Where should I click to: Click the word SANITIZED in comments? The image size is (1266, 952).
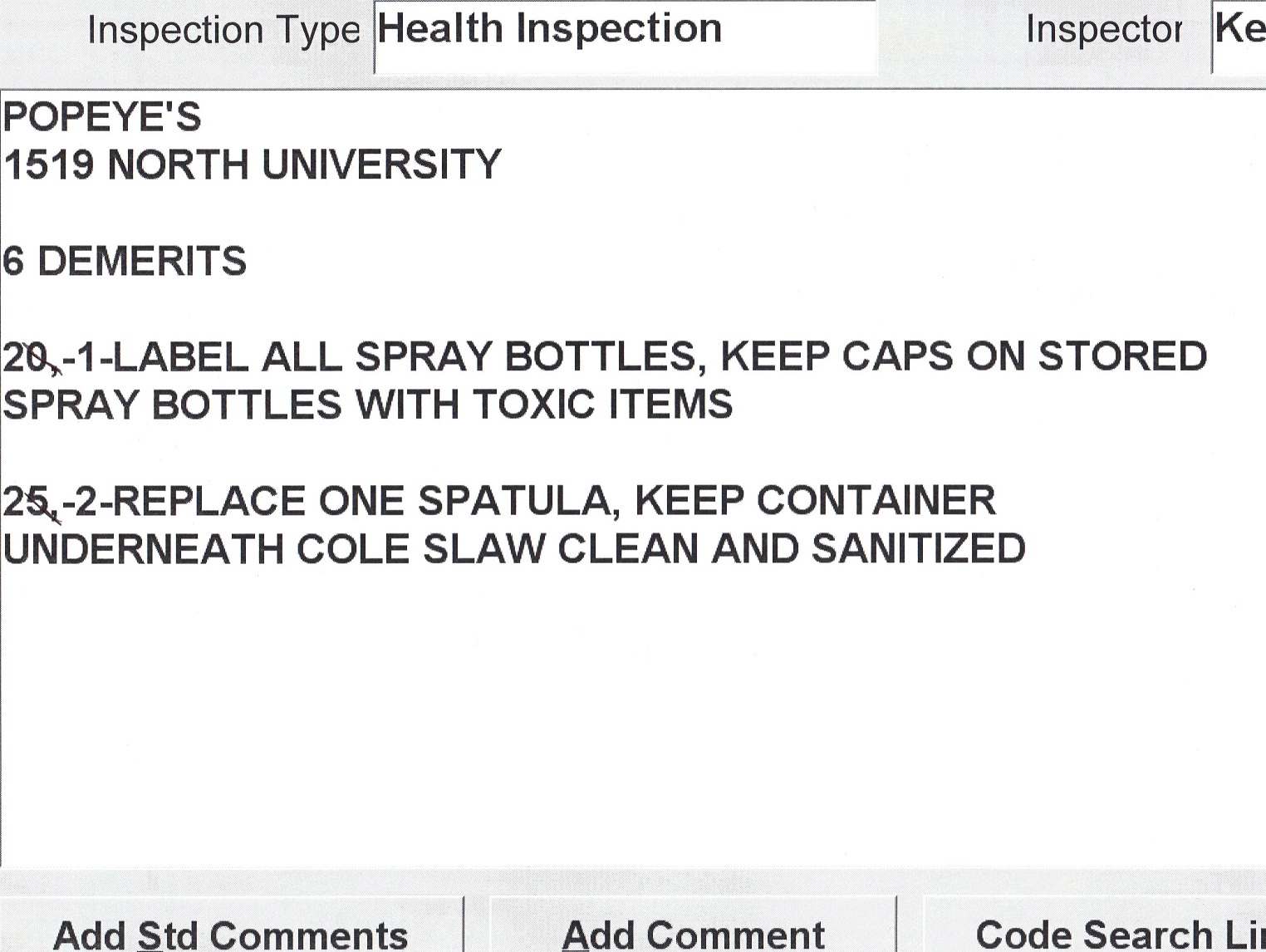(x=918, y=550)
